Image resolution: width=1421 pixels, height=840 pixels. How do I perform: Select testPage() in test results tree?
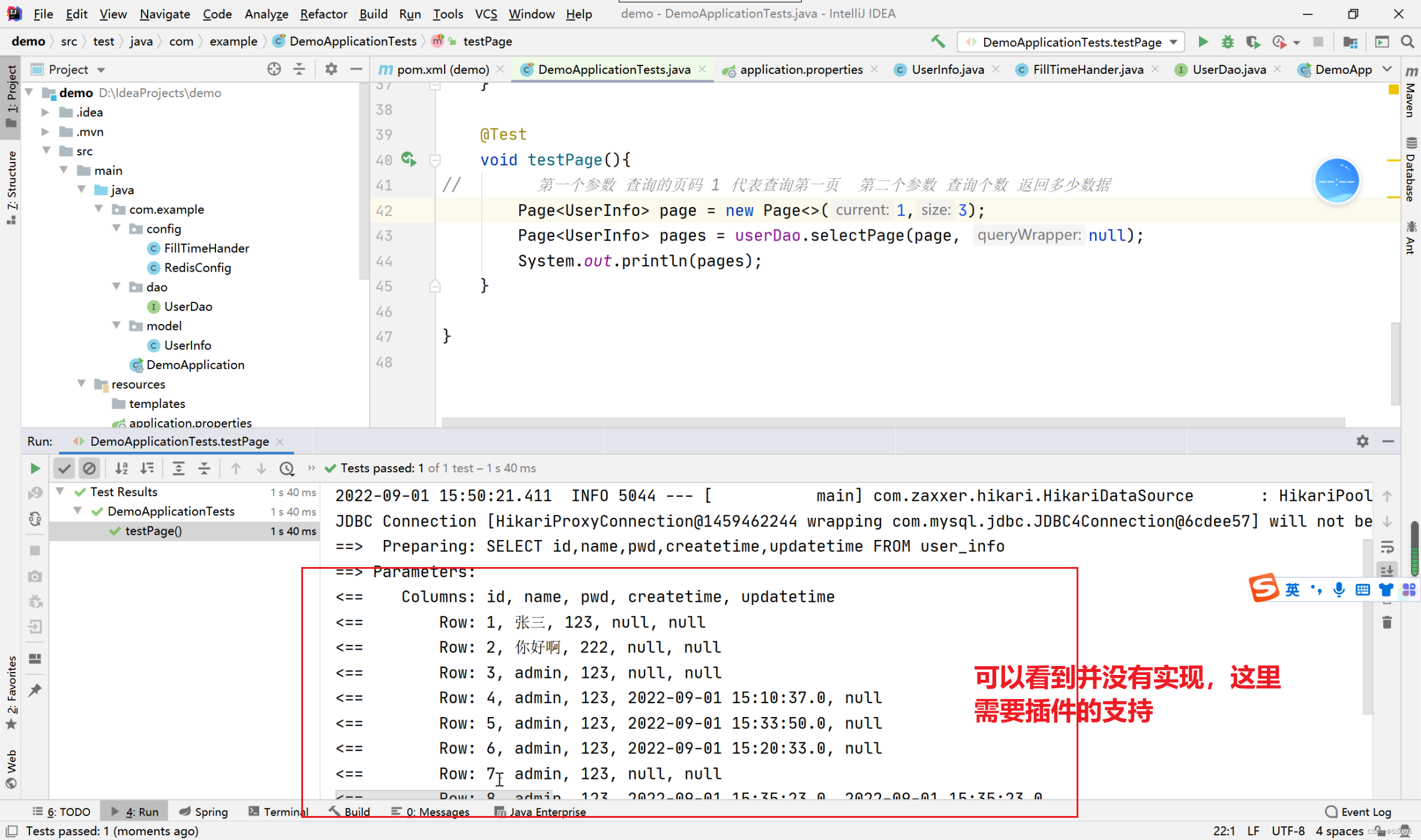point(184,531)
